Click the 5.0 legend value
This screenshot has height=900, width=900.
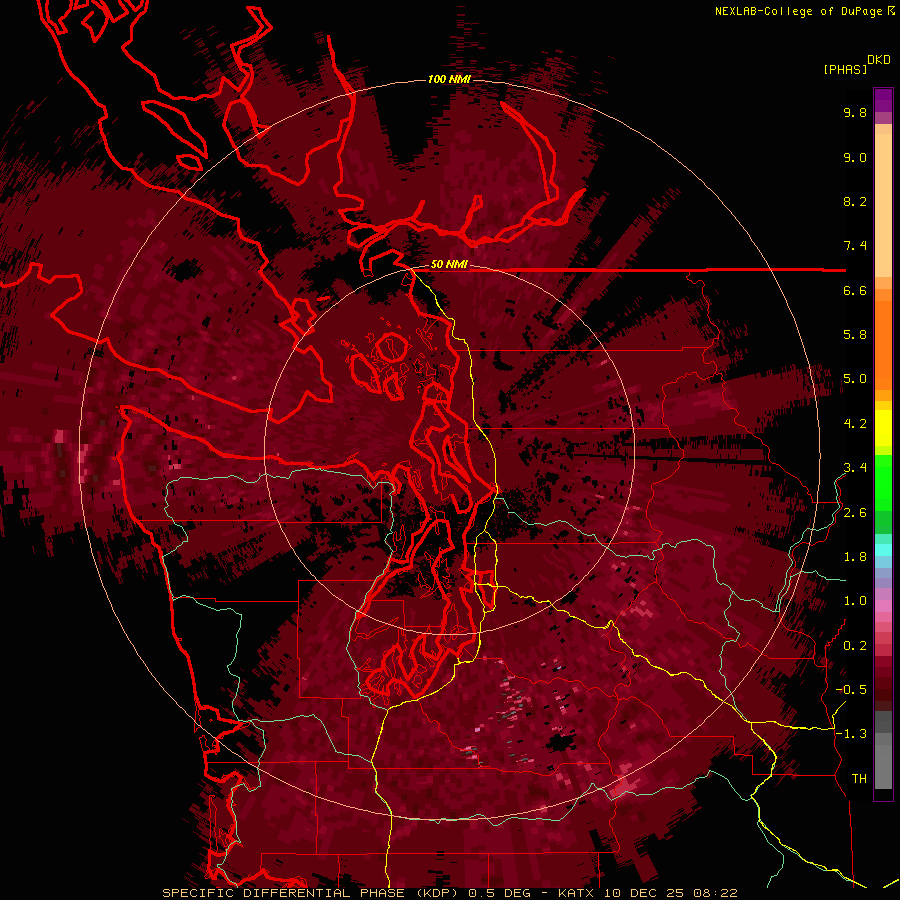coord(855,379)
